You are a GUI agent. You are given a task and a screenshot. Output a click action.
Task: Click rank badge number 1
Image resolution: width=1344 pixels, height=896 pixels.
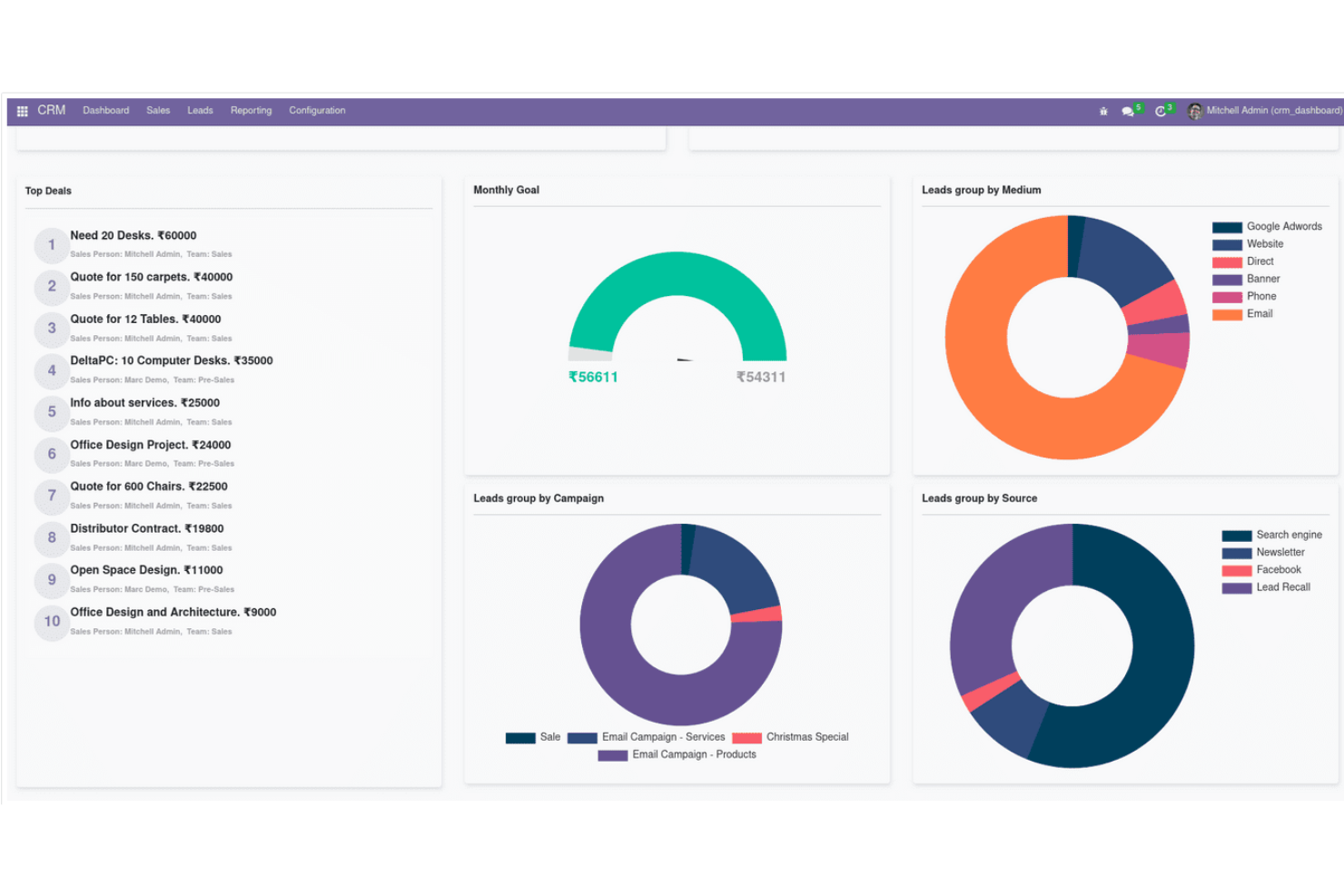click(52, 245)
